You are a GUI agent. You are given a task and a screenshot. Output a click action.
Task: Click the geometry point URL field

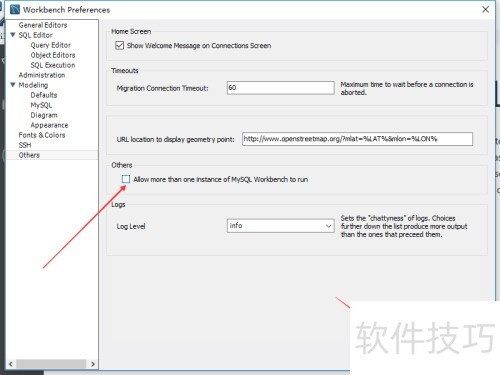[357, 139]
